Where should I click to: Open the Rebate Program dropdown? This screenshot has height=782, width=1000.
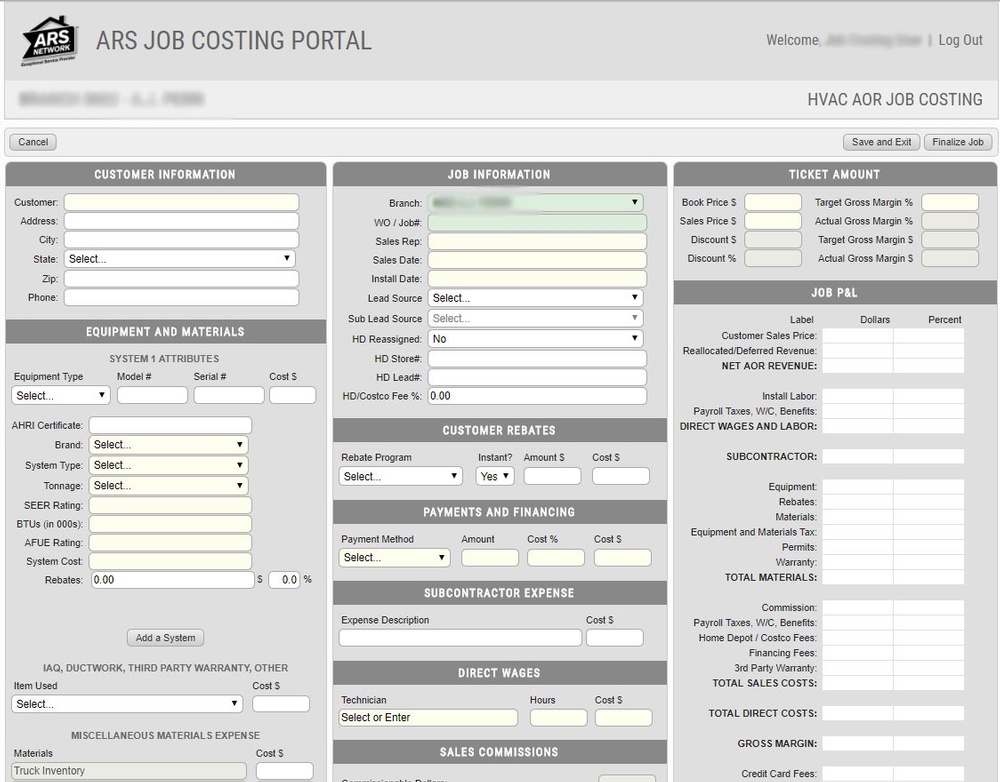pyautogui.click(x=401, y=476)
